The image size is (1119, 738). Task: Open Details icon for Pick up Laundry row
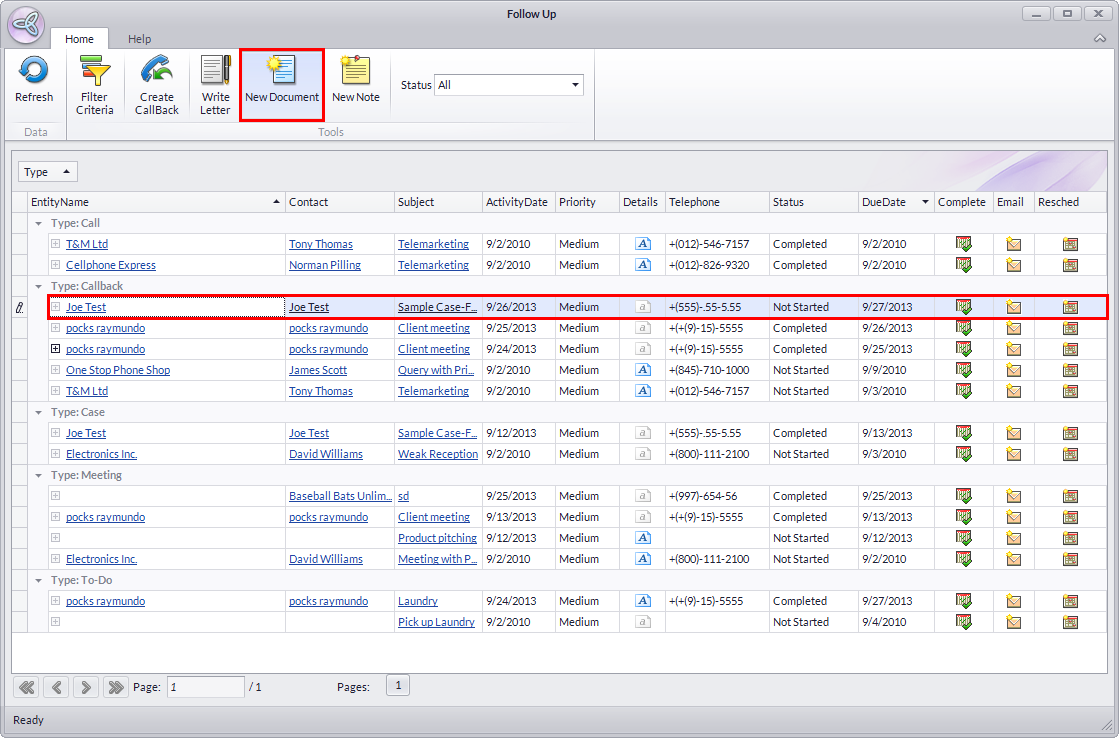coord(643,622)
